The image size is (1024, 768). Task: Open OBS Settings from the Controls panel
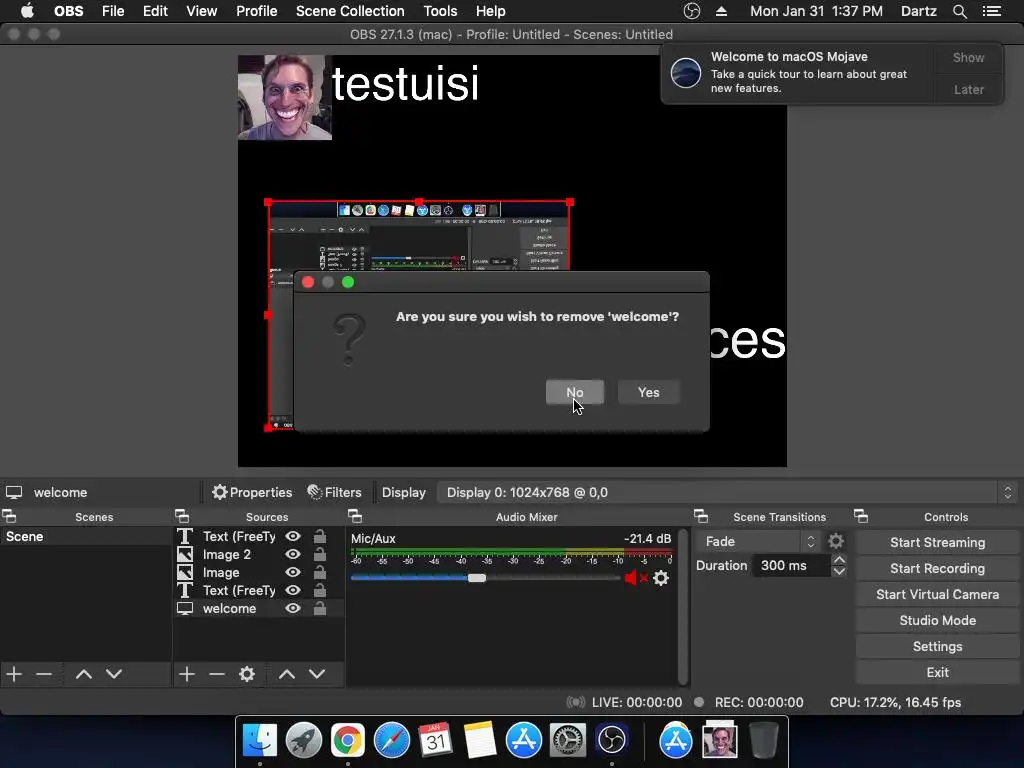[x=937, y=647]
